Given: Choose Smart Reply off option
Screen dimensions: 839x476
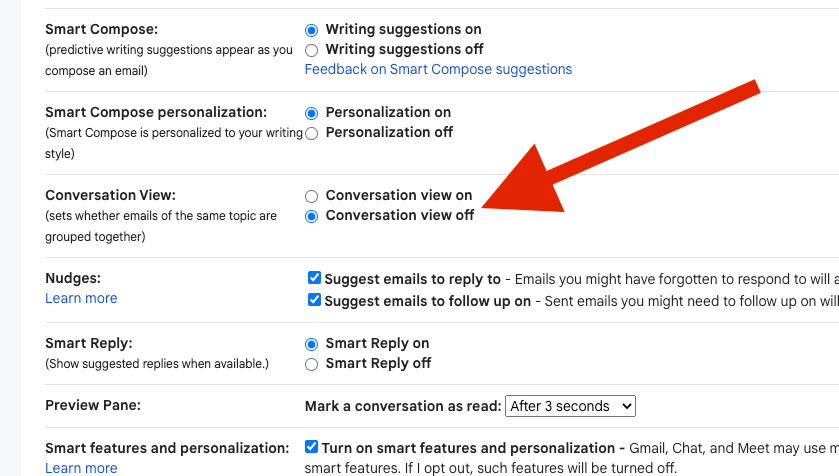Looking at the screenshot, I should (x=312, y=363).
